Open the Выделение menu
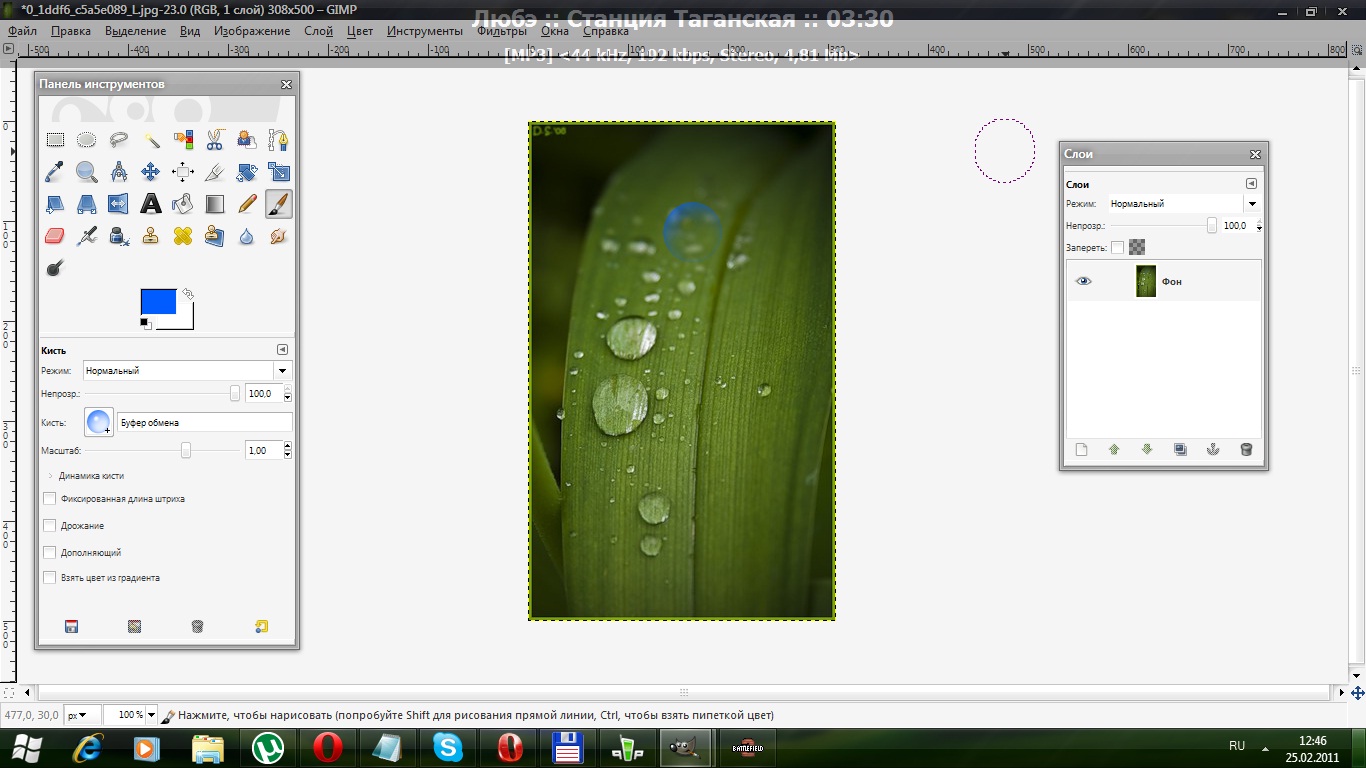 [x=136, y=31]
